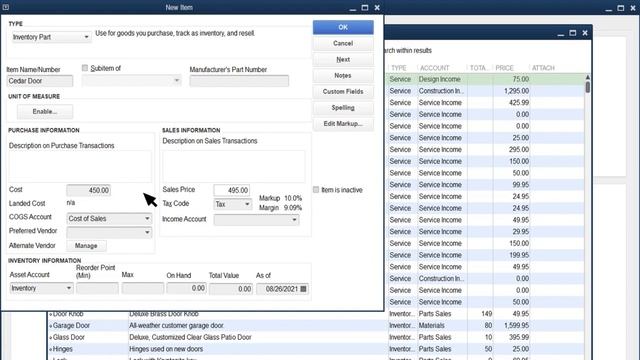The width and height of the screenshot is (640, 360).
Task: Click the Item List scrollbar thumb
Action: [x=587, y=87]
